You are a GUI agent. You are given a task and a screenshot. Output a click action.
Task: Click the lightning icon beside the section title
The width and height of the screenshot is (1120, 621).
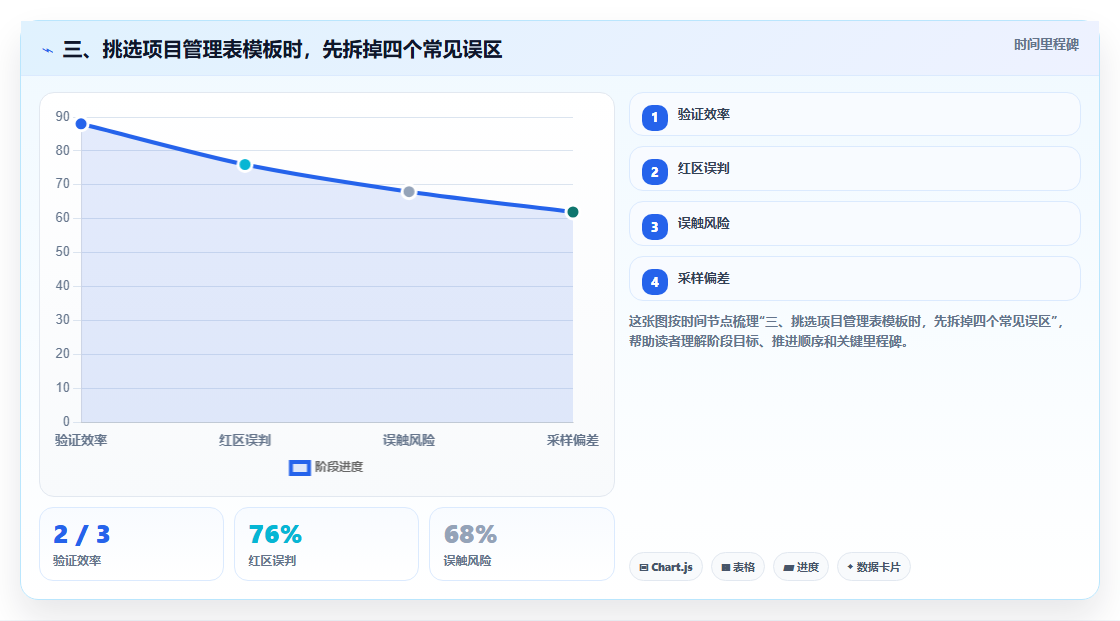48,50
